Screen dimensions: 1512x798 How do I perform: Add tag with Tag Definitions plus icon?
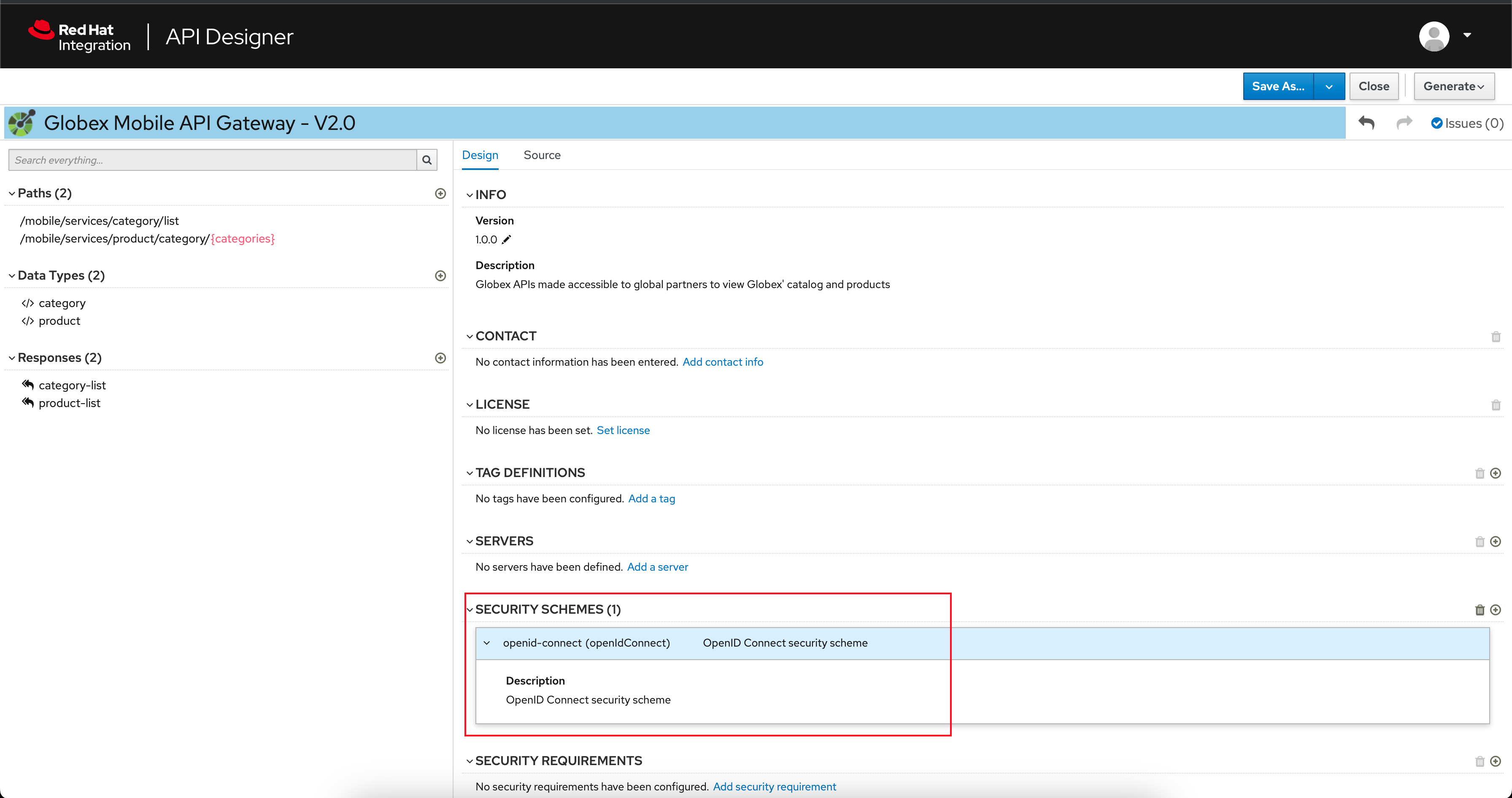point(1496,473)
